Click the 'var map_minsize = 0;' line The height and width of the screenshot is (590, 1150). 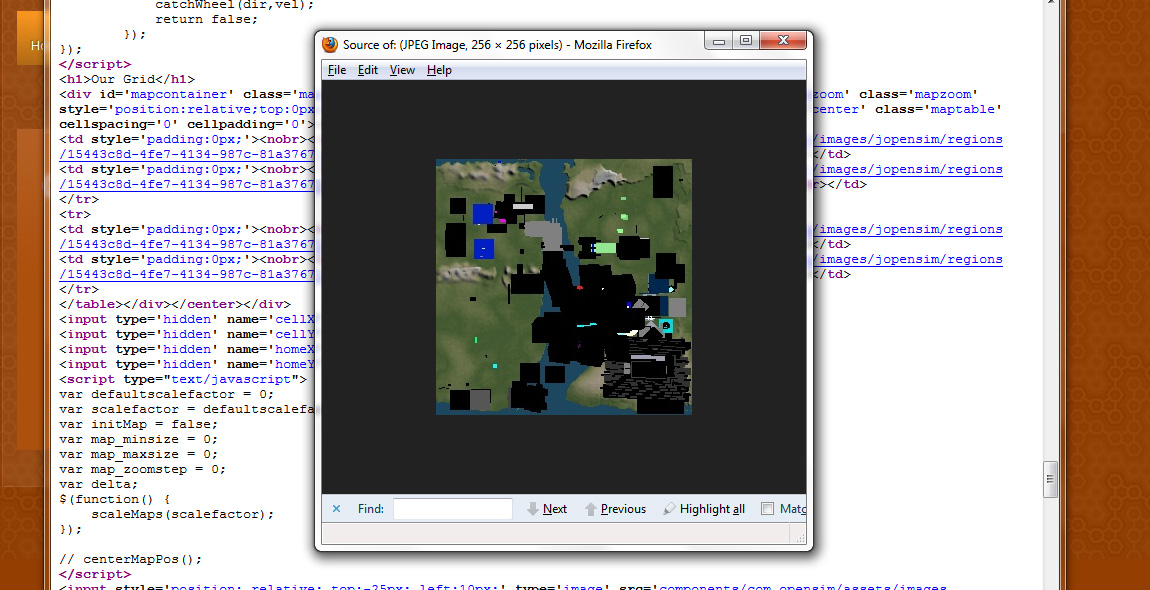click(x=139, y=440)
